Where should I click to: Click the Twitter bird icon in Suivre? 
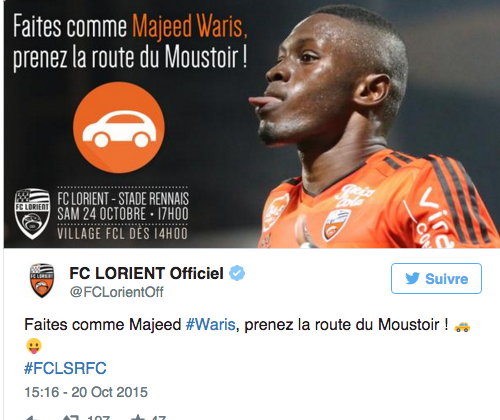point(412,279)
